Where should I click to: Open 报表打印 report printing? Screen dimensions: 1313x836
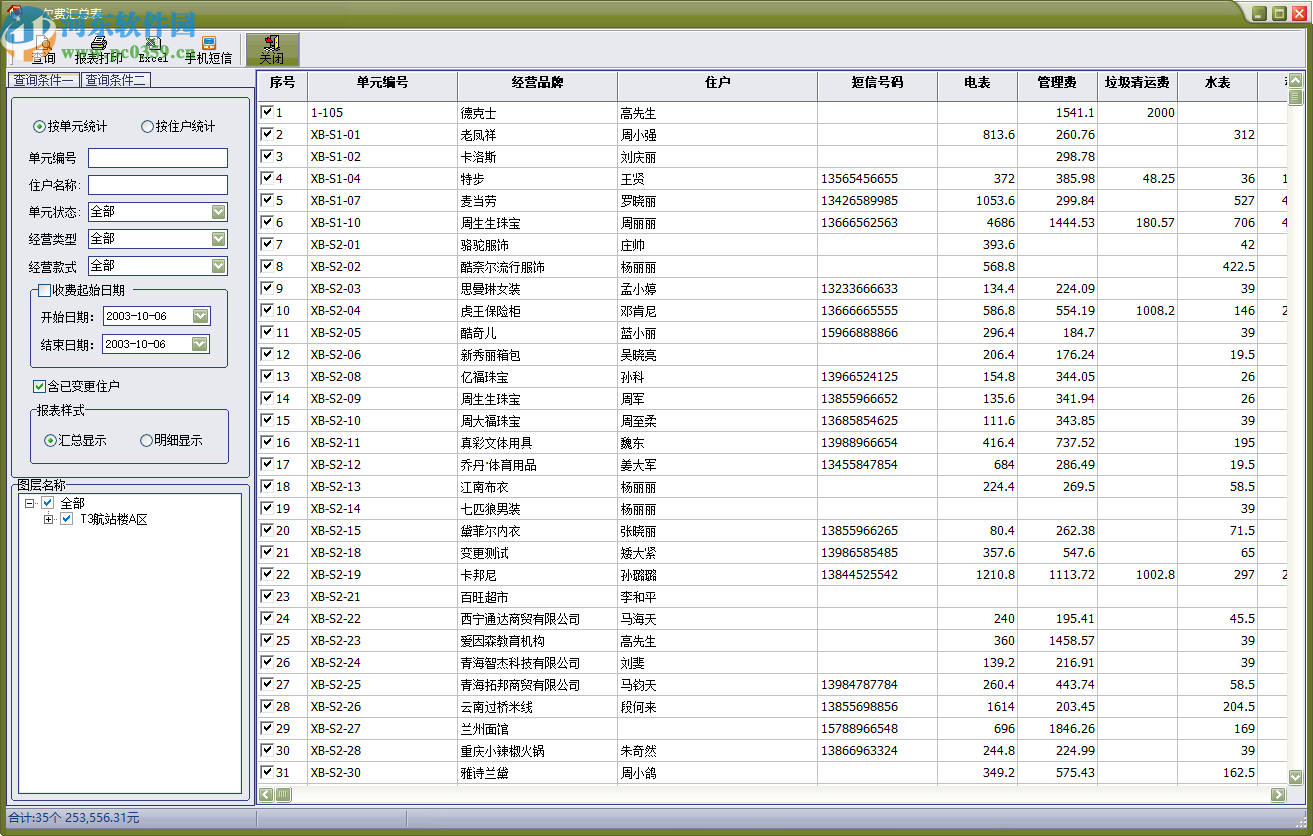(99, 50)
